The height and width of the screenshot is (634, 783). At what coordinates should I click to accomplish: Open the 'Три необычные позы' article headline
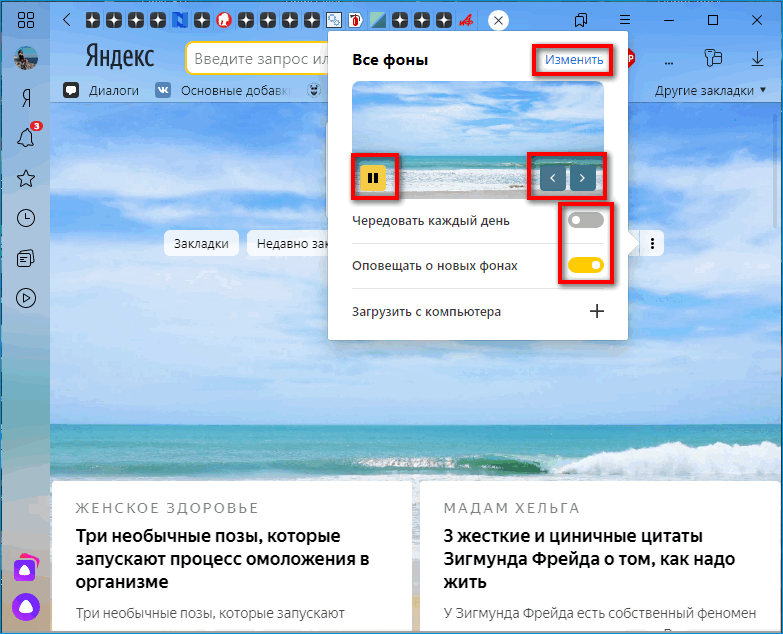pyautogui.click(x=222, y=559)
